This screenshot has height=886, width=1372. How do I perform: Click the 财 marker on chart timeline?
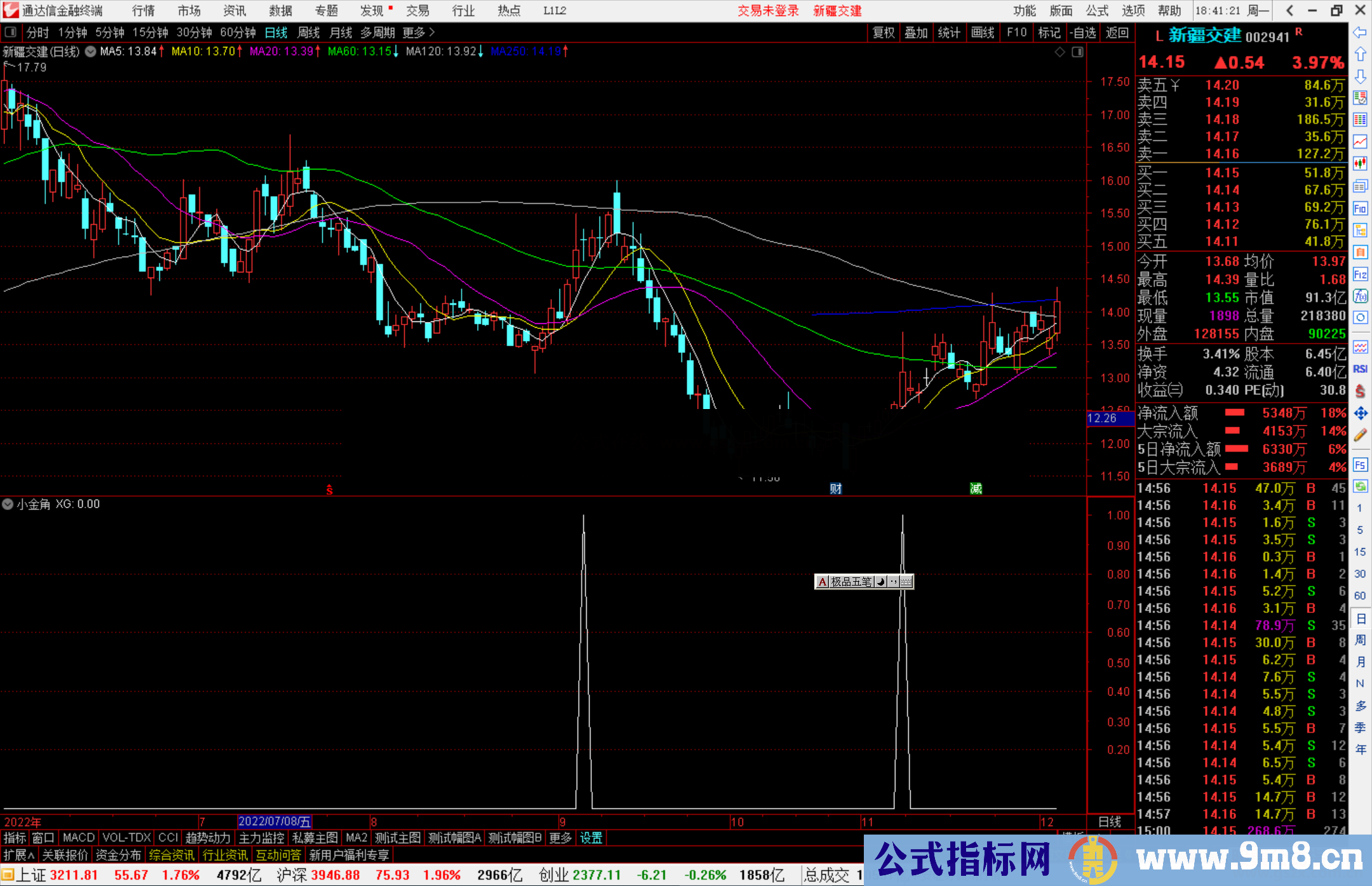click(x=835, y=488)
